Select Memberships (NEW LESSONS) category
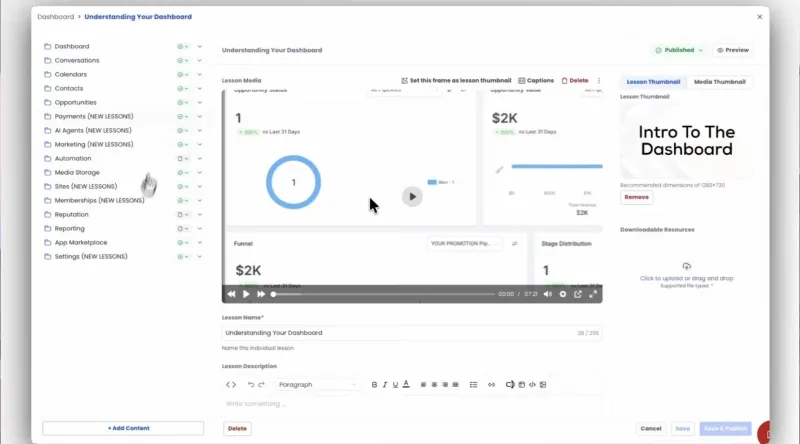The width and height of the screenshot is (800, 444). pyautogui.click(x=99, y=201)
